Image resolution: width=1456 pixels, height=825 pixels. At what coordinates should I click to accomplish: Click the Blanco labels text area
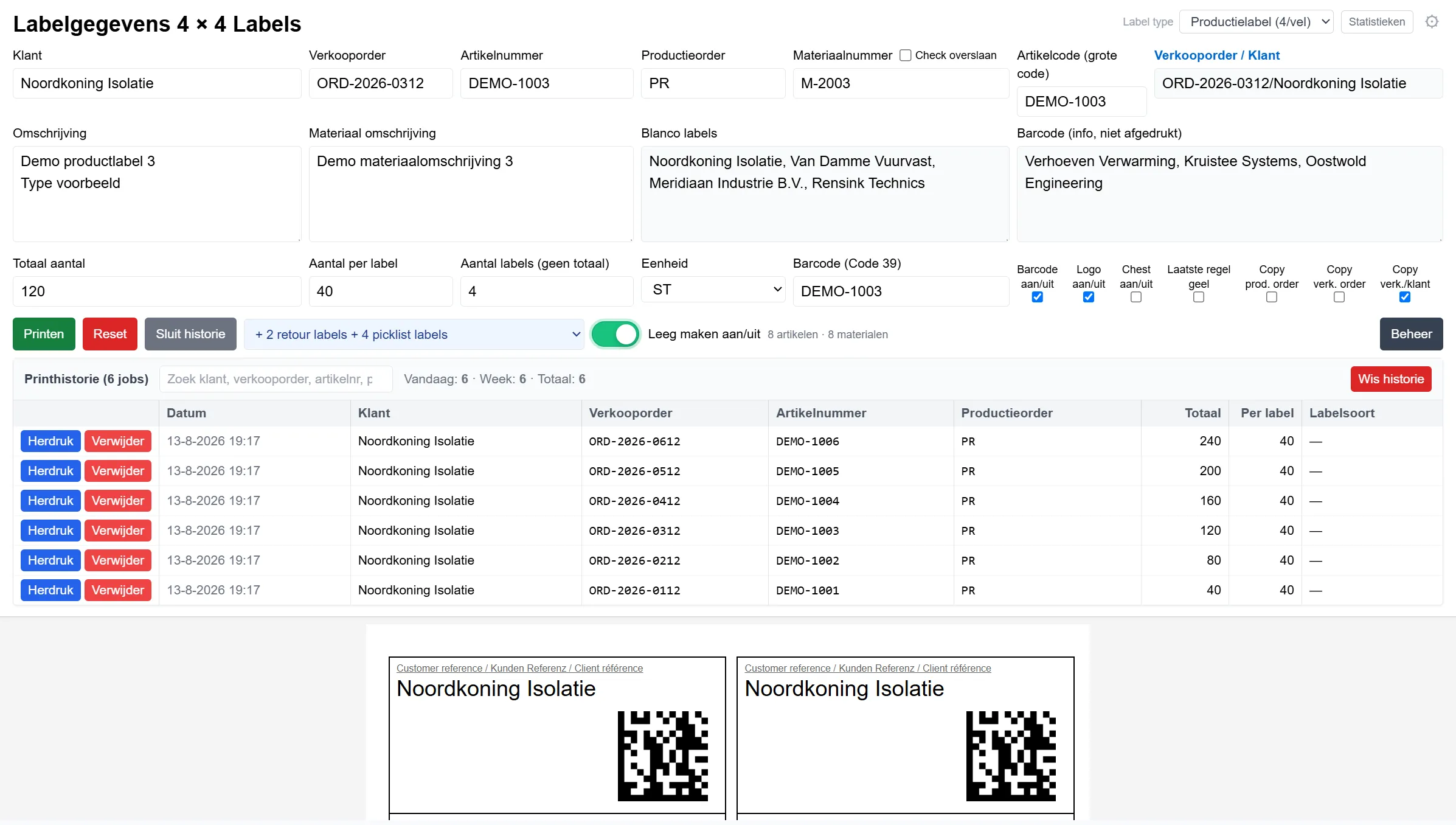(x=825, y=194)
